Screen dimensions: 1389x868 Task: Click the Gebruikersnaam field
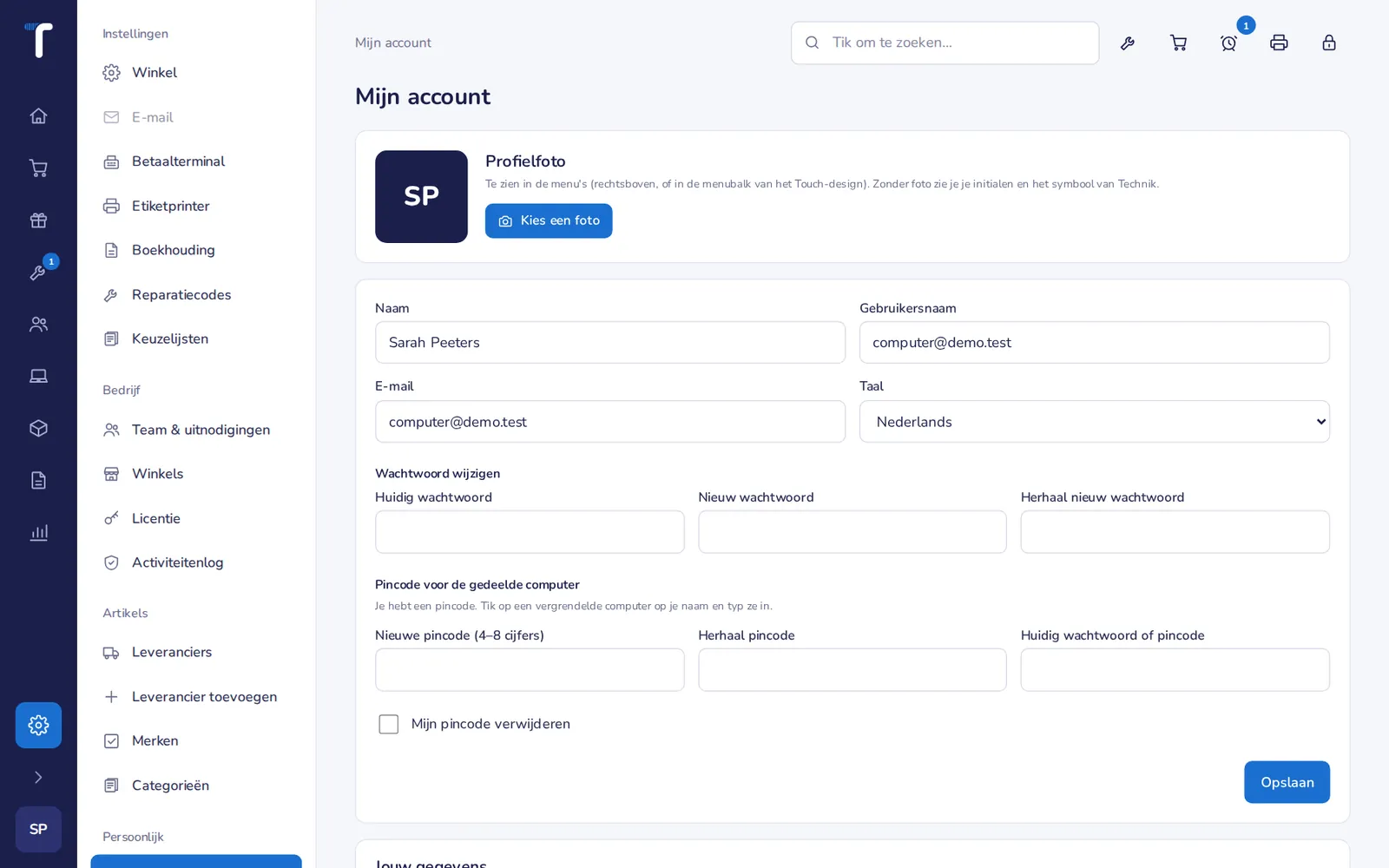coord(1094,343)
